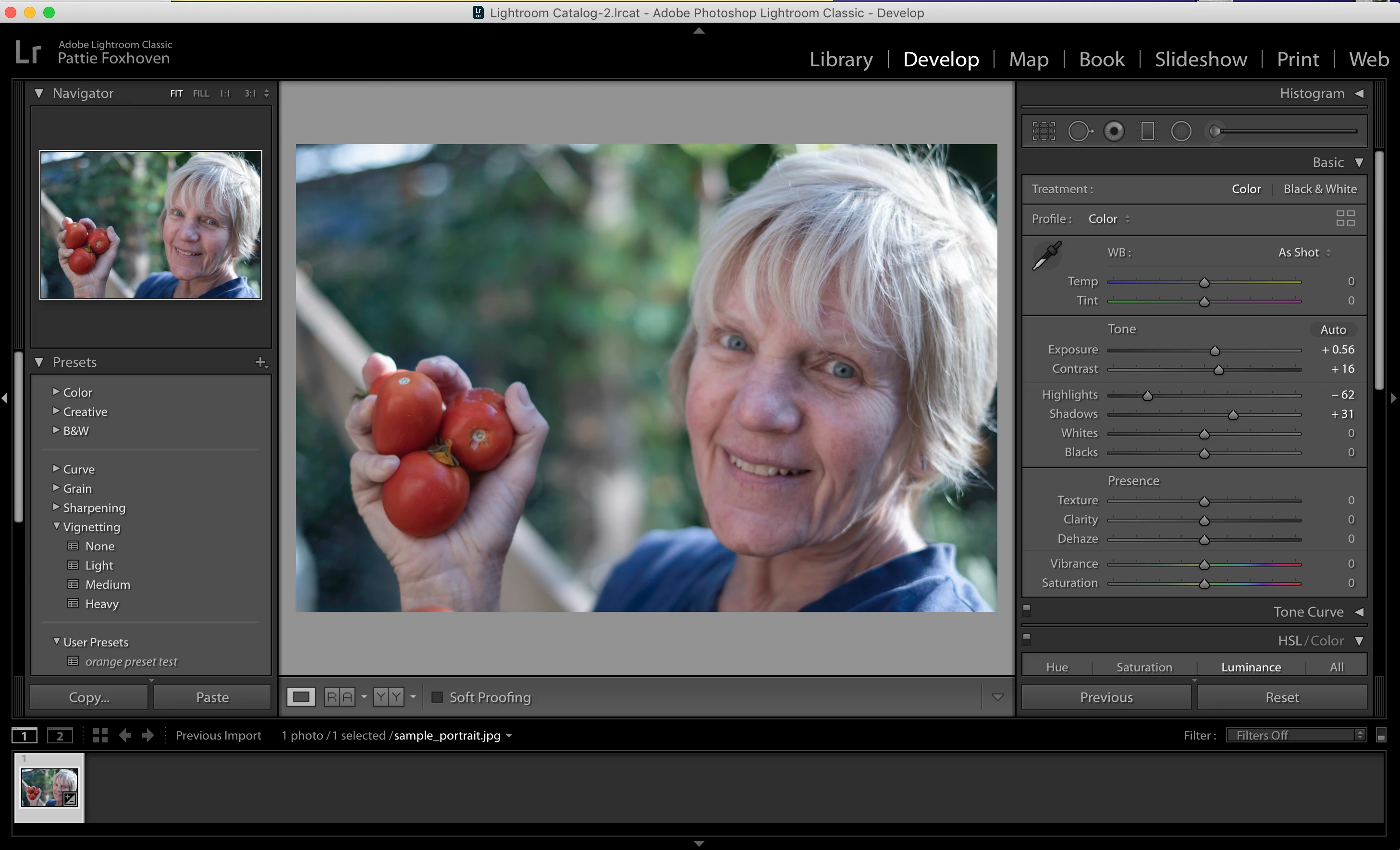Image resolution: width=1400 pixels, height=850 pixels.
Task: Select the Graduated Filter tool
Action: tap(1147, 132)
